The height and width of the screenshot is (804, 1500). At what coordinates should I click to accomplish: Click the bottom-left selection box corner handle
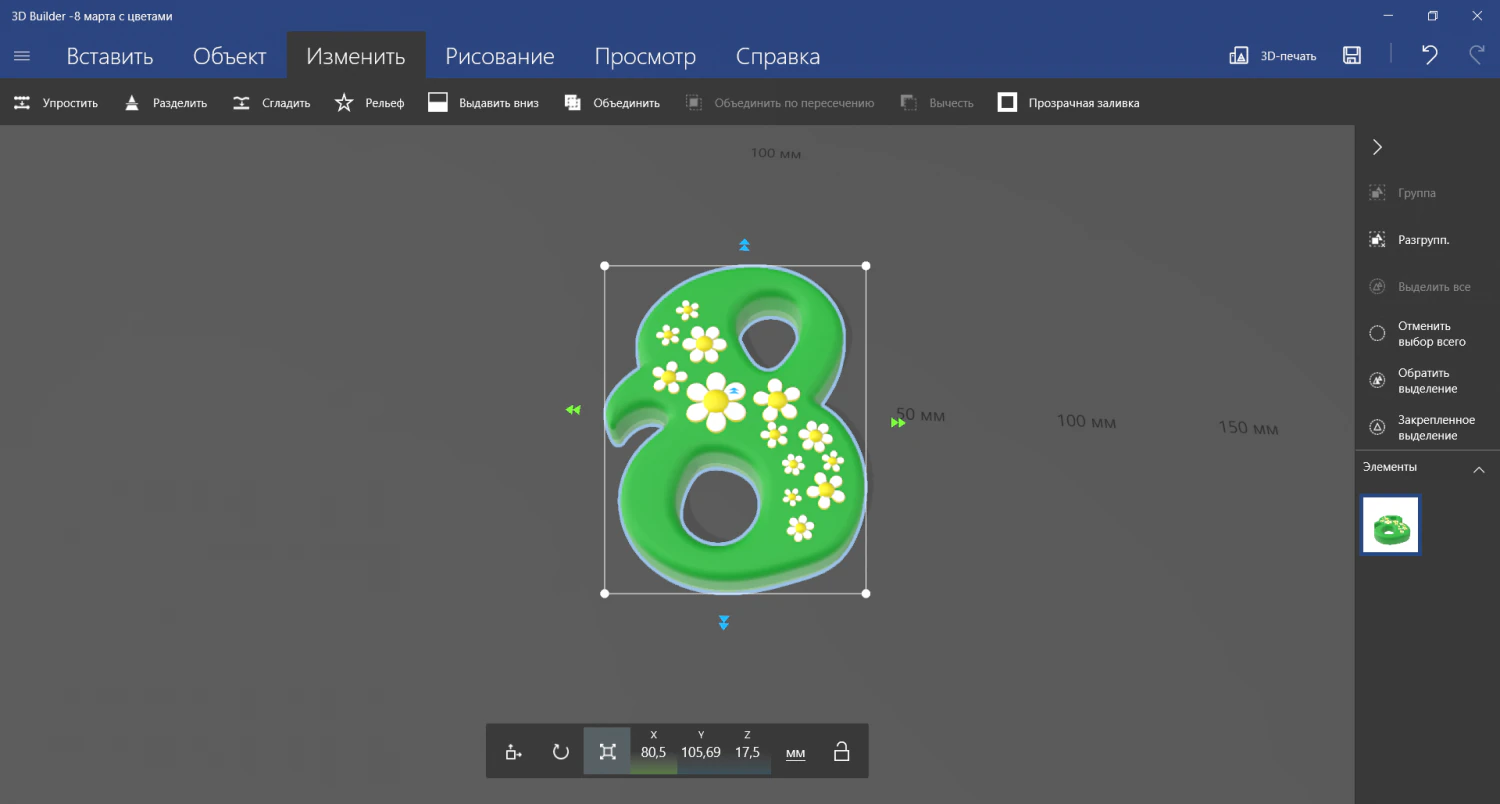(604, 594)
